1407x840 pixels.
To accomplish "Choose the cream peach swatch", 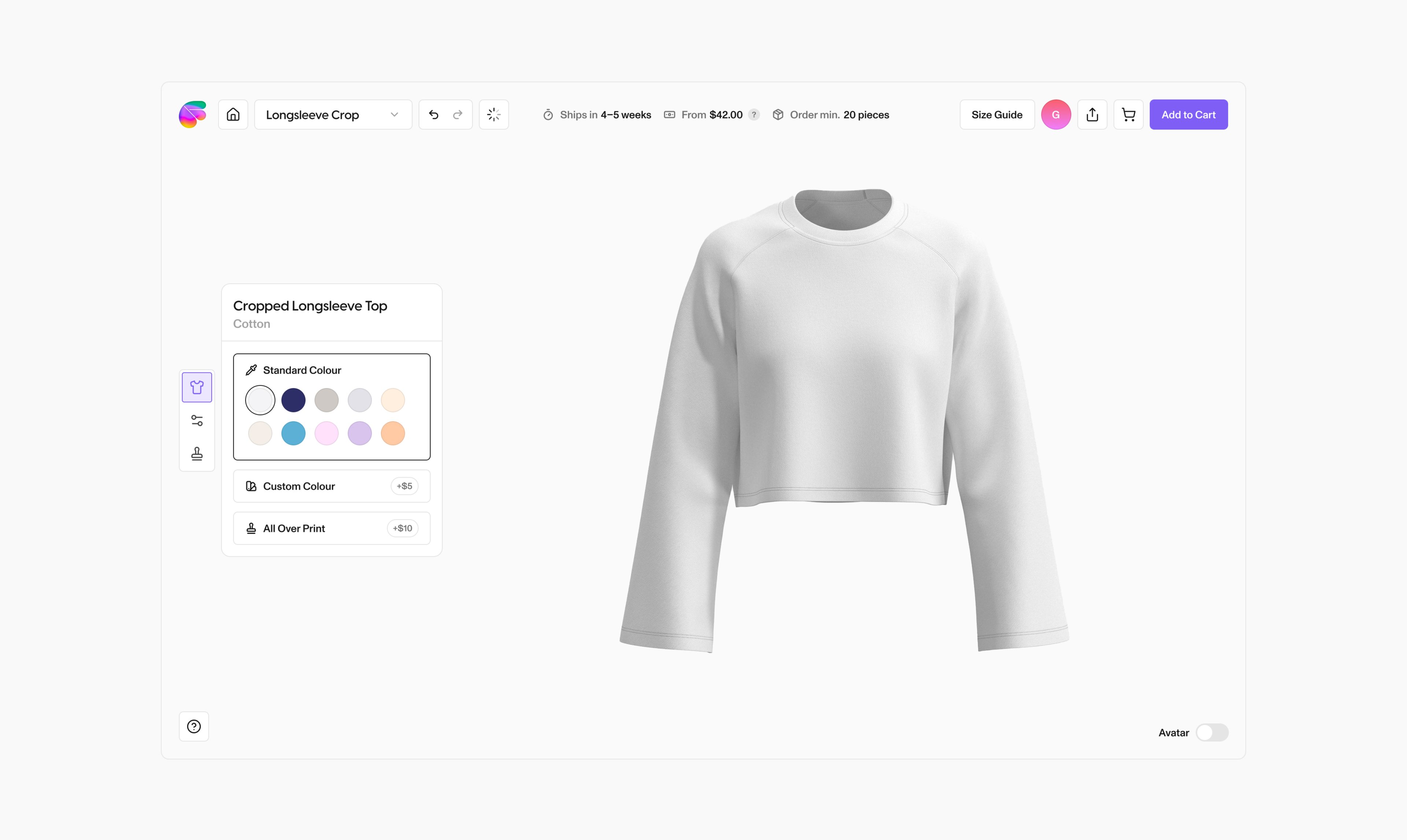I will point(393,400).
